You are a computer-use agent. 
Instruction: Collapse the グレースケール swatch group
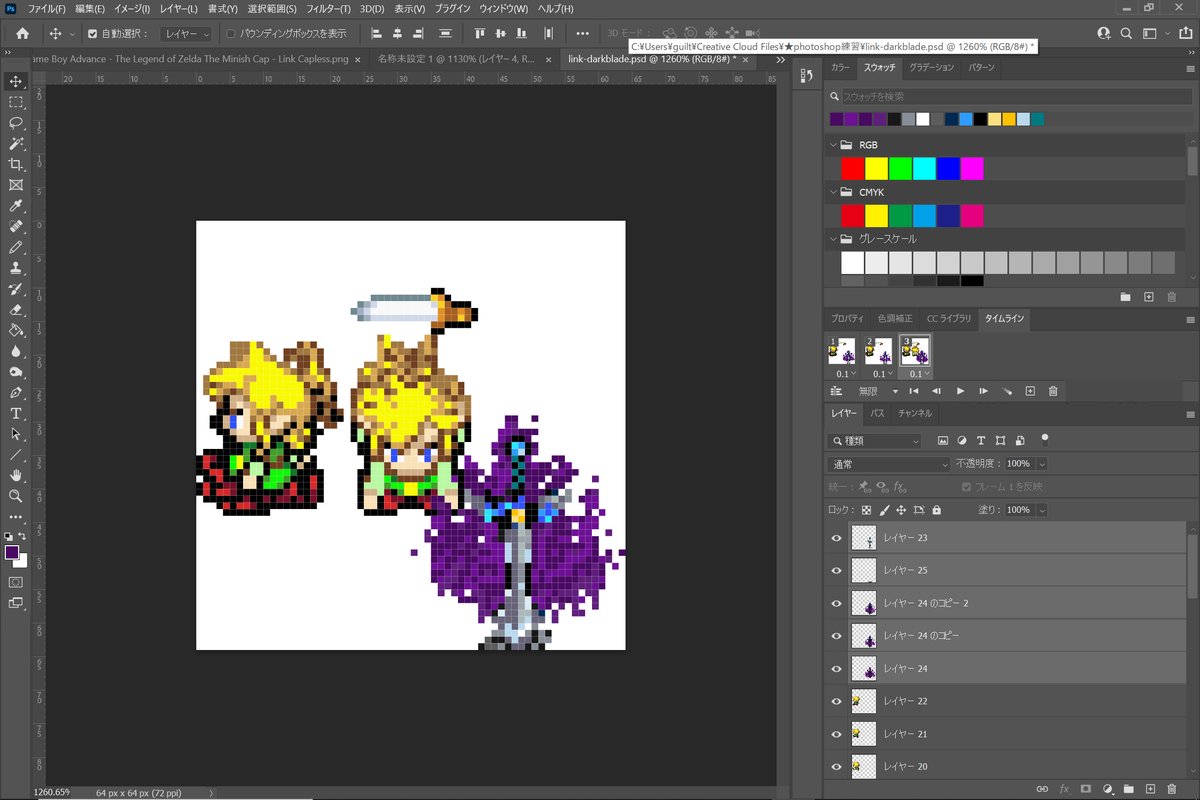831,239
